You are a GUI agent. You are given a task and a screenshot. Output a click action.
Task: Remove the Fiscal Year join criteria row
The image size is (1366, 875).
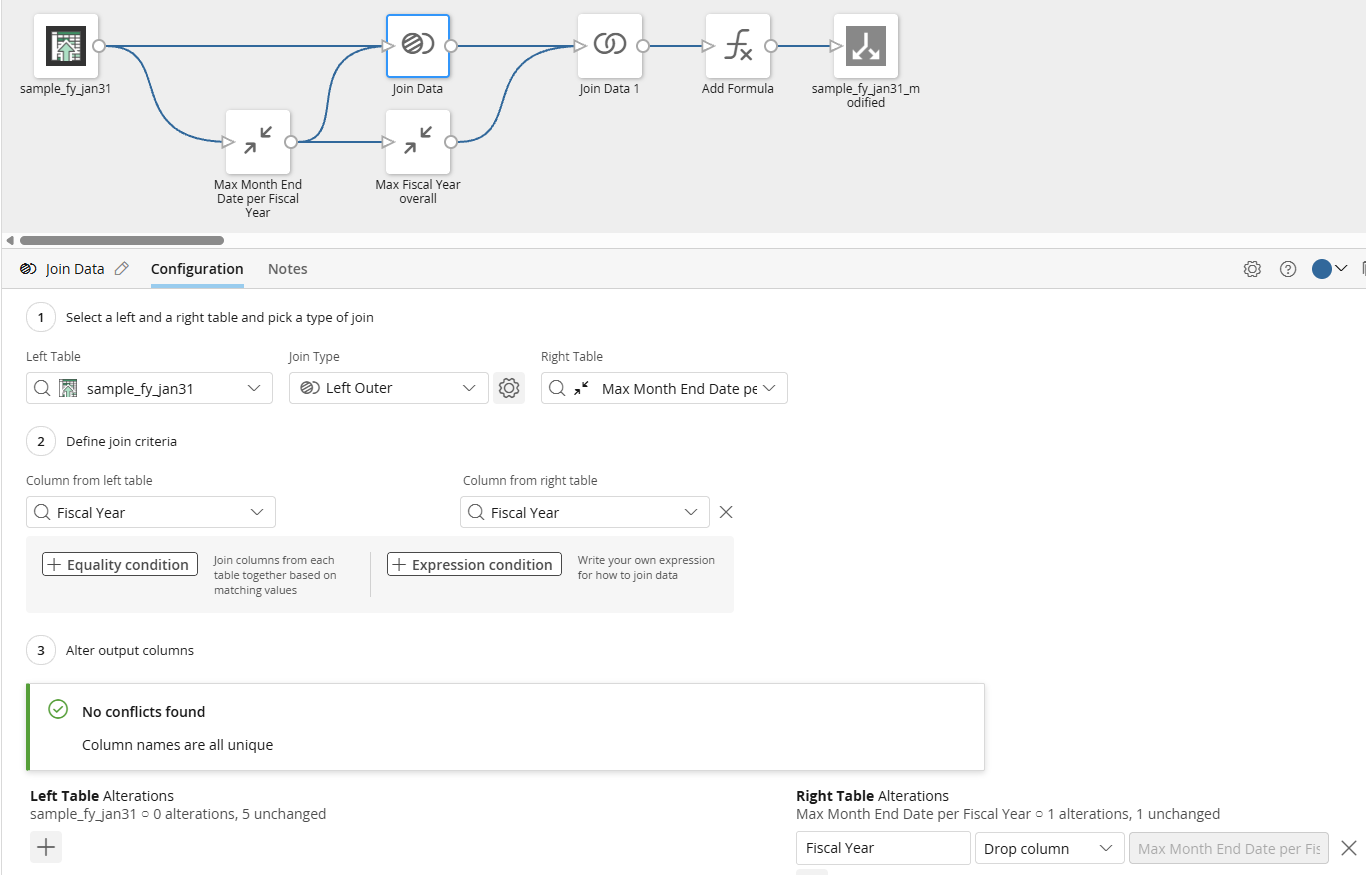tap(727, 512)
